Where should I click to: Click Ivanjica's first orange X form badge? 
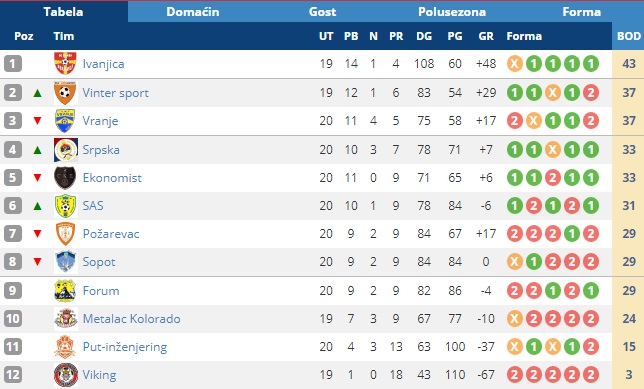(515, 64)
